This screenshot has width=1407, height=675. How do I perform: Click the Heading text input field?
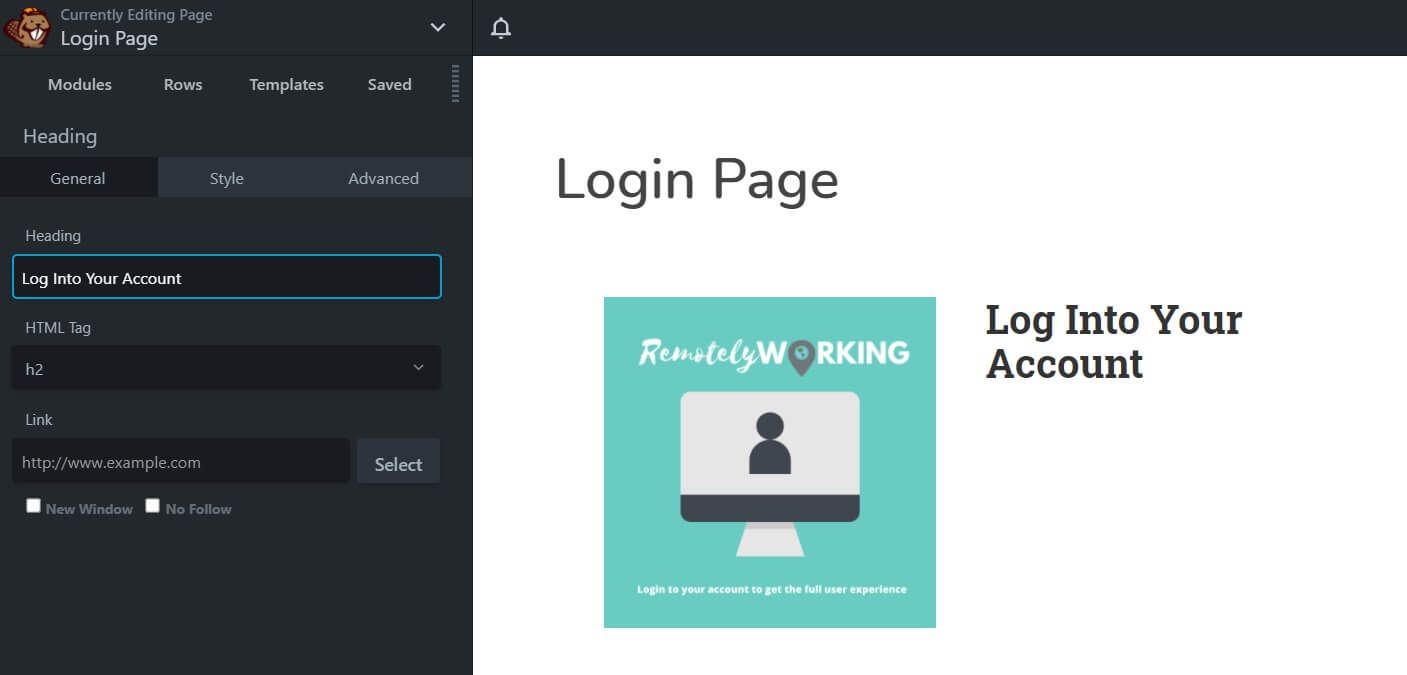coord(226,277)
